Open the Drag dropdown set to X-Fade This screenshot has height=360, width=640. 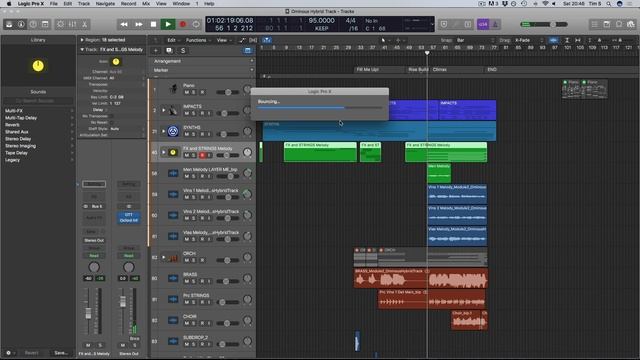click(x=529, y=40)
